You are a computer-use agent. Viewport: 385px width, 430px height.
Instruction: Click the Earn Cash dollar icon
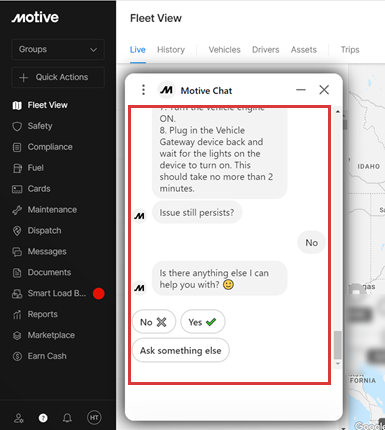[x=17, y=356]
